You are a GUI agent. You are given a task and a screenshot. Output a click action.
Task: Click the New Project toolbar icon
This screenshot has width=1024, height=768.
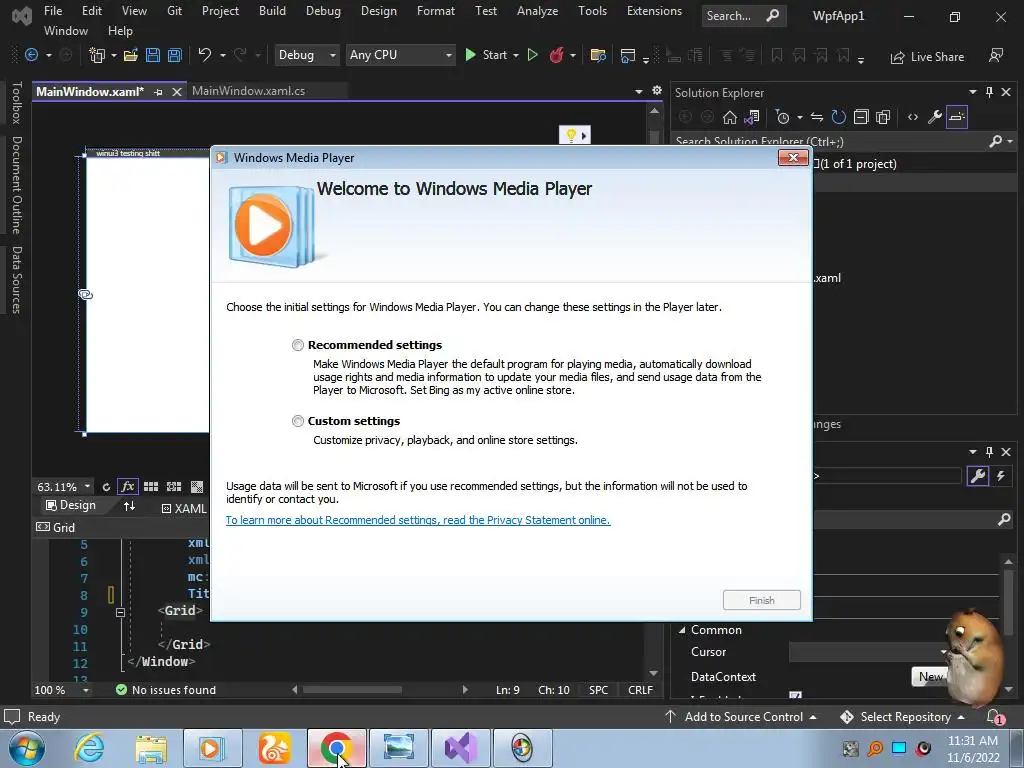coord(97,56)
